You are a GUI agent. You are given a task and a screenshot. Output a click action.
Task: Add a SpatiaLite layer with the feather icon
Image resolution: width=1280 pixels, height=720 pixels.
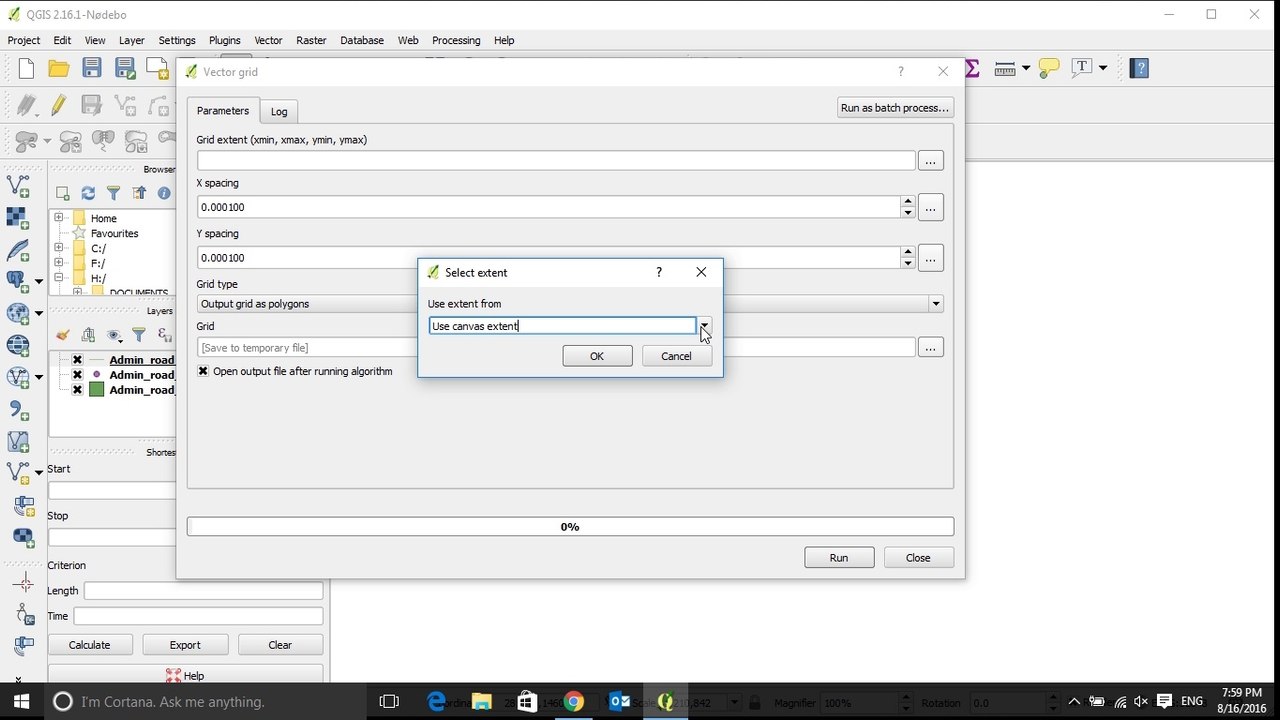click(x=18, y=250)
